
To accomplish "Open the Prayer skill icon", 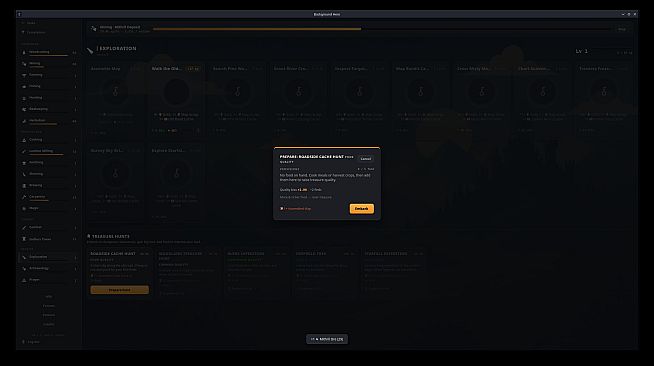I will click(x=24, y=280).
